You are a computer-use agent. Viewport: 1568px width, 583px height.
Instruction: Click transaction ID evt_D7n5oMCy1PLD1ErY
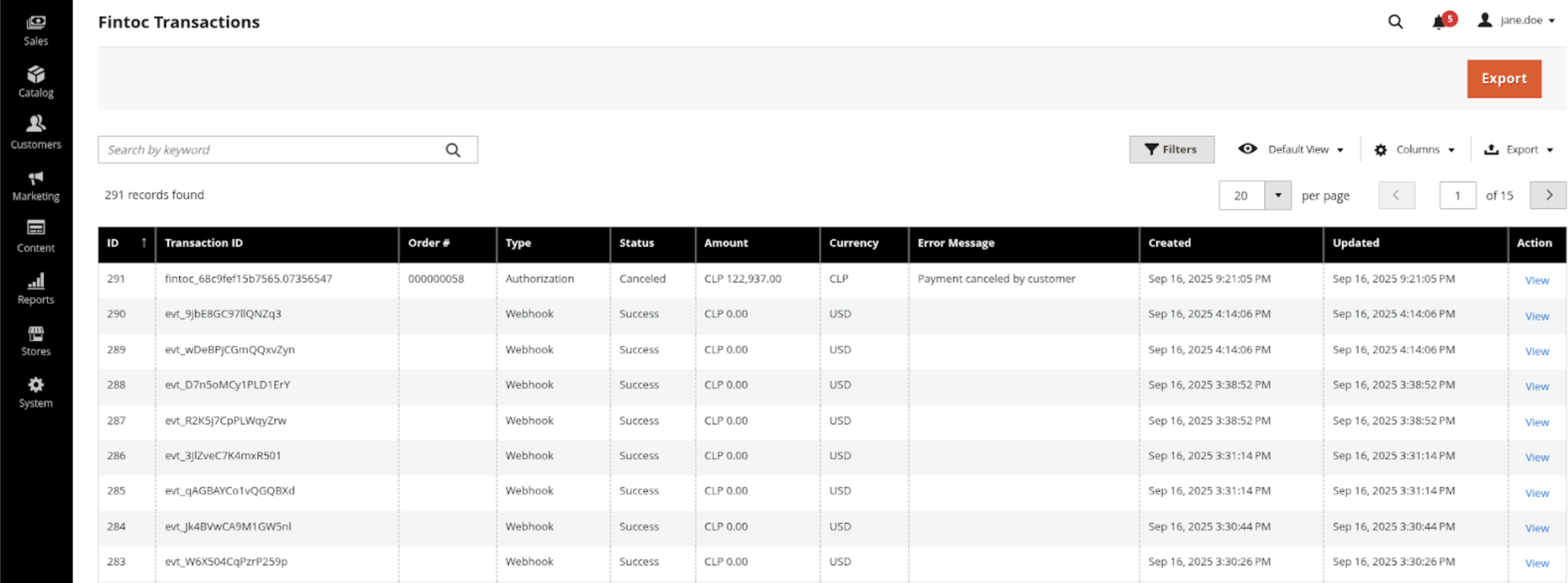point(228,385)
